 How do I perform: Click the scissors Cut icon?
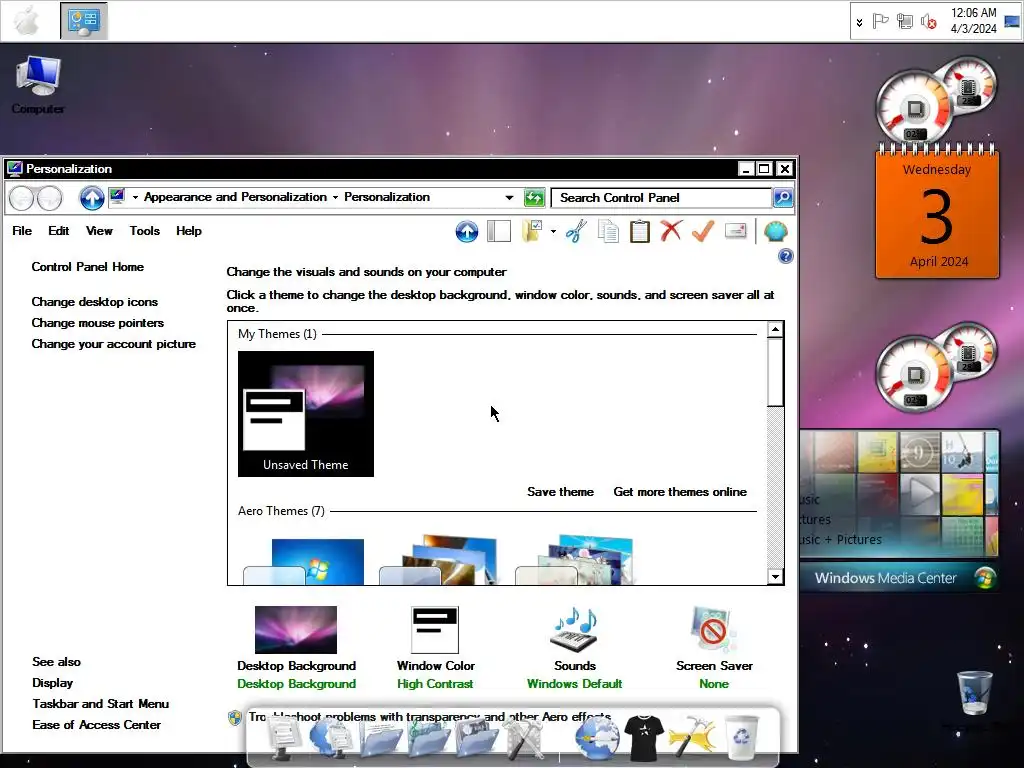click(x=576, y=231)
